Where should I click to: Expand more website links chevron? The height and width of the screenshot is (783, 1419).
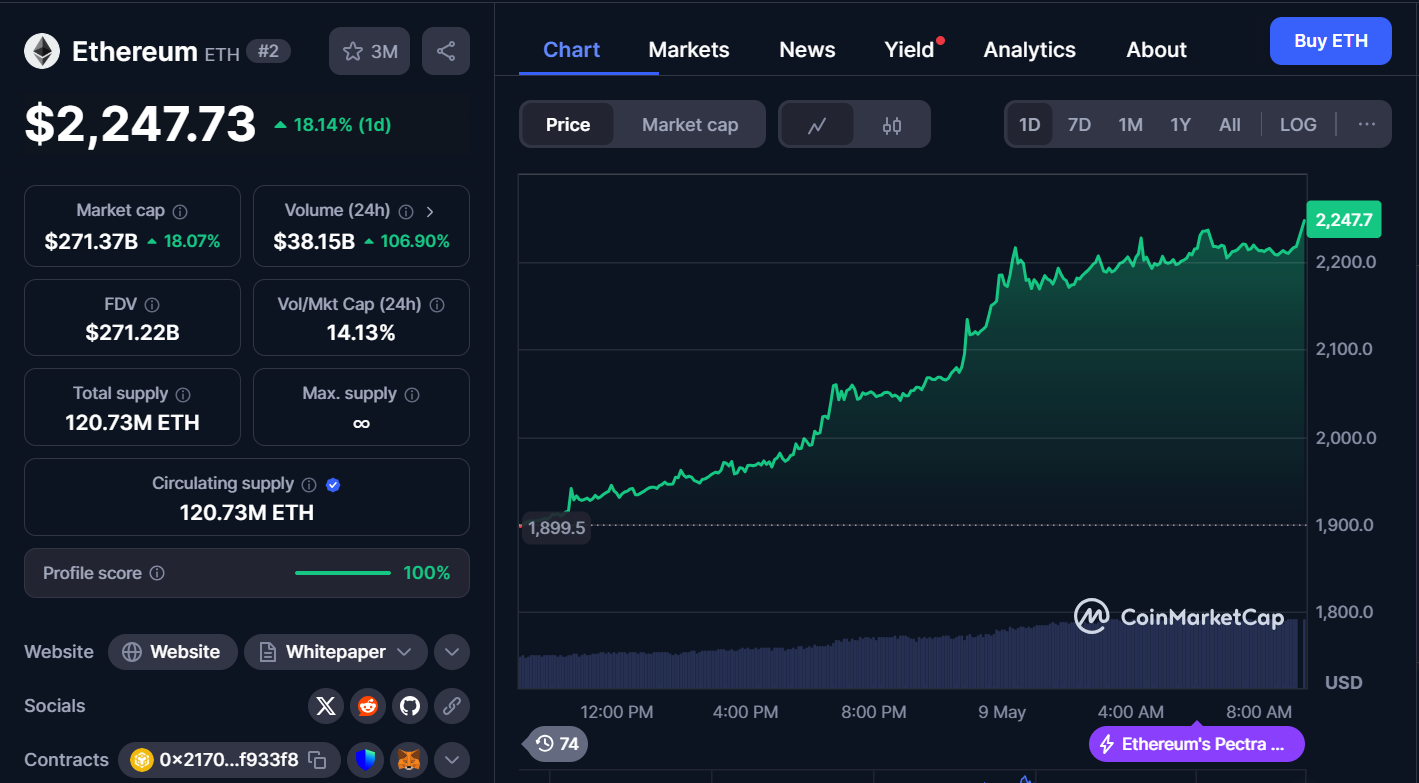coord(452,652)
